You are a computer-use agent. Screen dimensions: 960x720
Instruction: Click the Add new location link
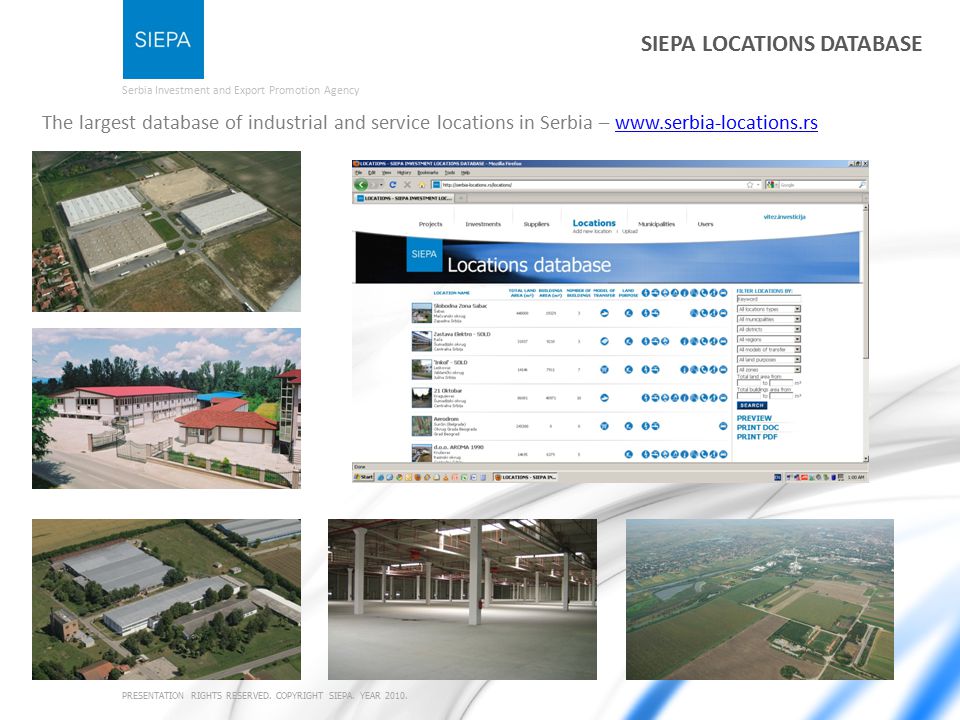point(592,231)
